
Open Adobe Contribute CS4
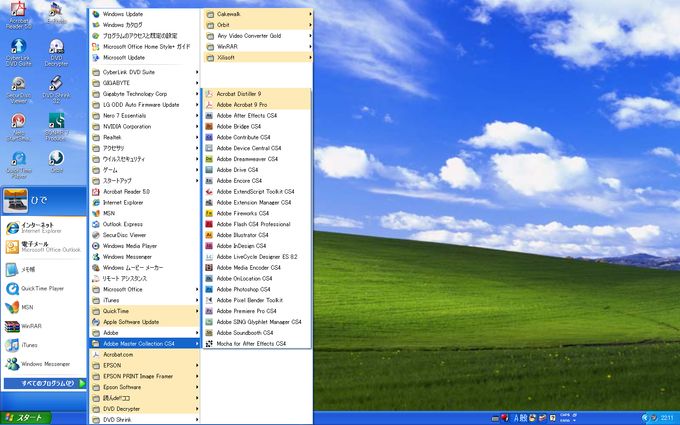(257, 137)
